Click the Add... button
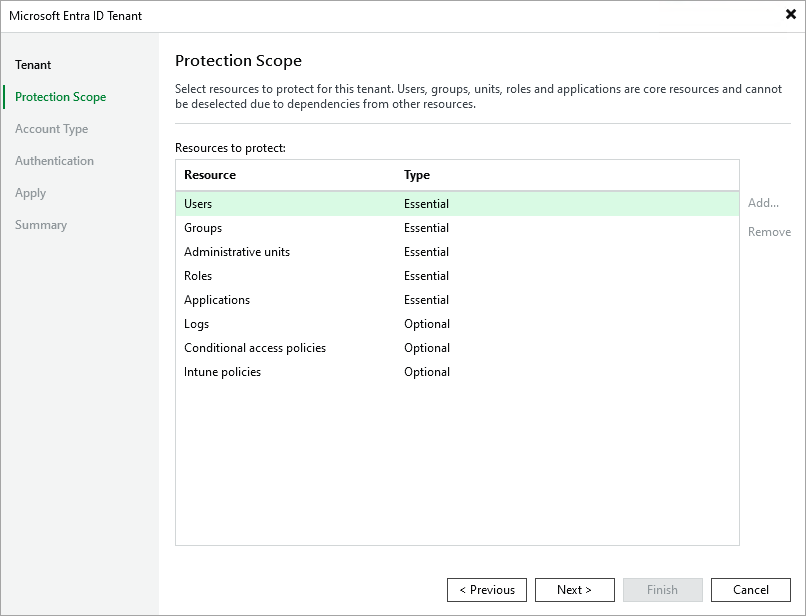 click(763, 203)
